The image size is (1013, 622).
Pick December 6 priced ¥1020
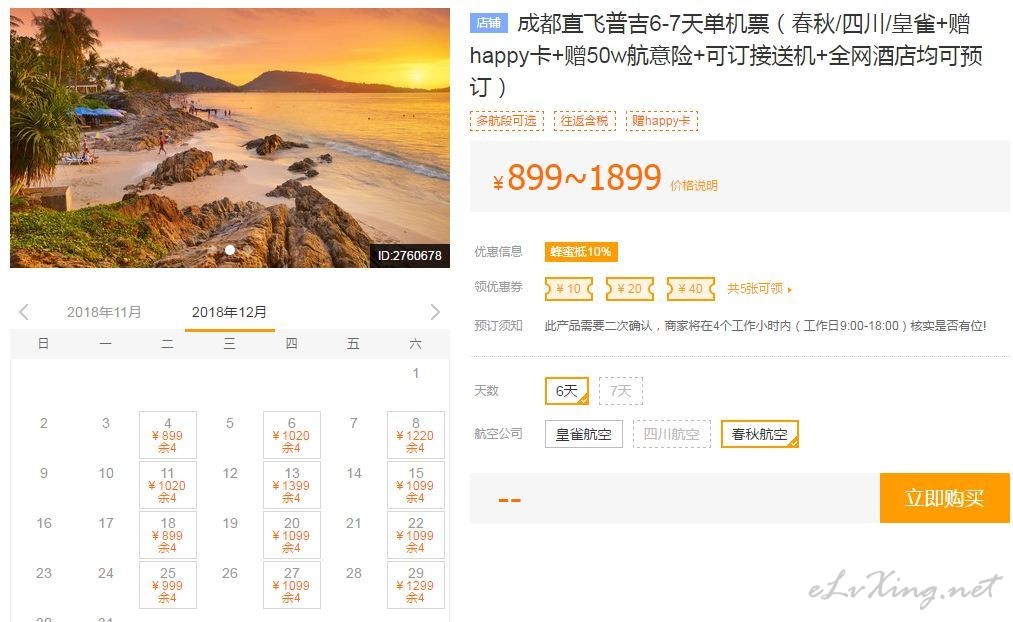tap(291, 435)
